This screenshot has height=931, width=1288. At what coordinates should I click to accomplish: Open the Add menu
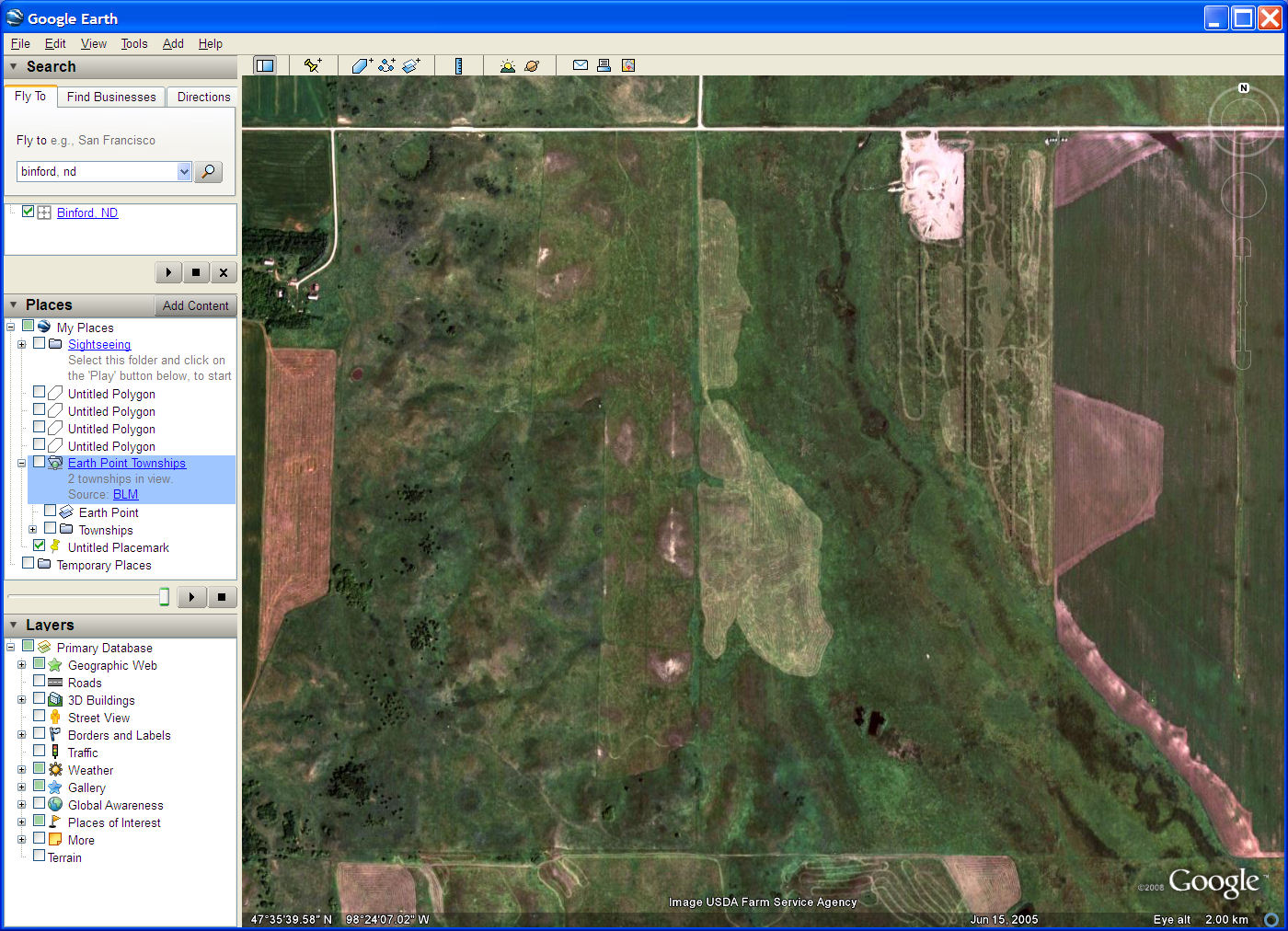pos(173,43)
